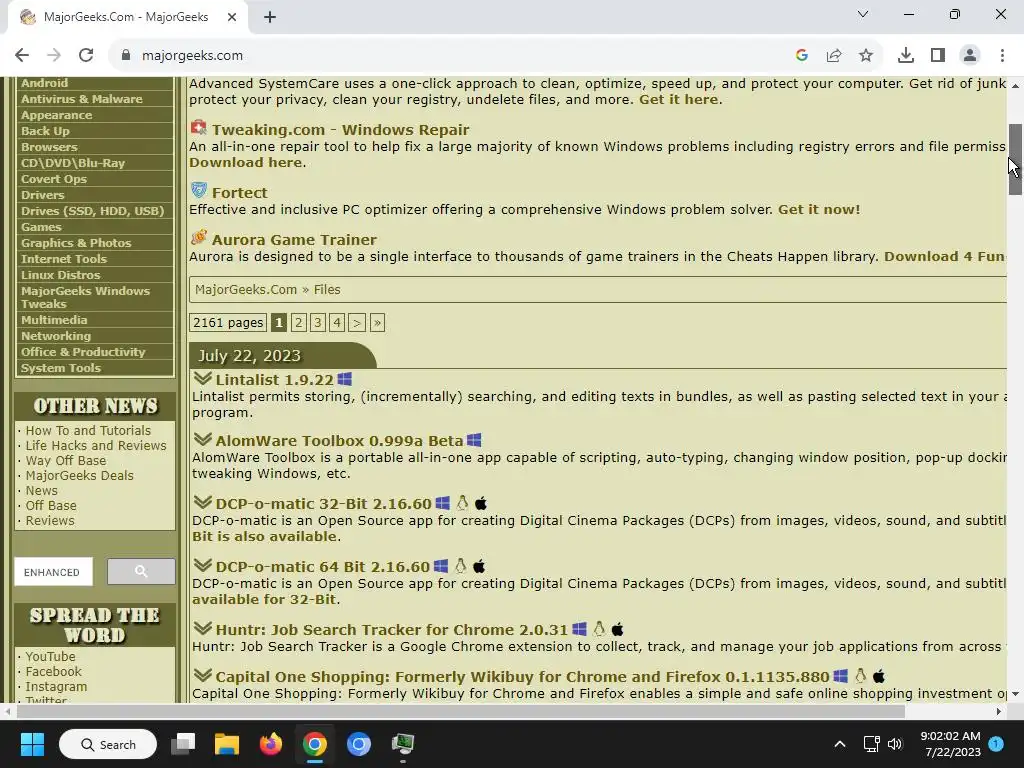Image resolution: width=1024 pixels, height=768 pixels.
Task: Open the Drivers category
Action: click(x=42, y=195)
